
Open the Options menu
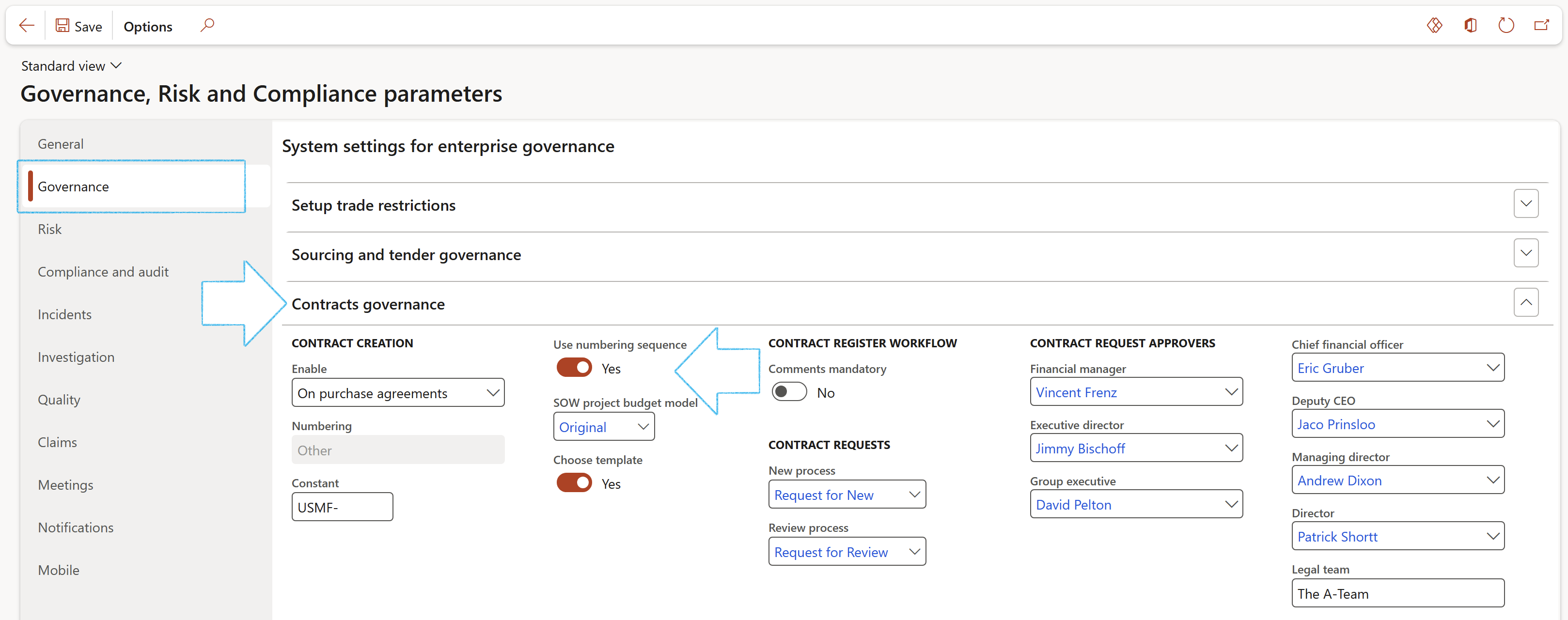(x=148, y=27)
